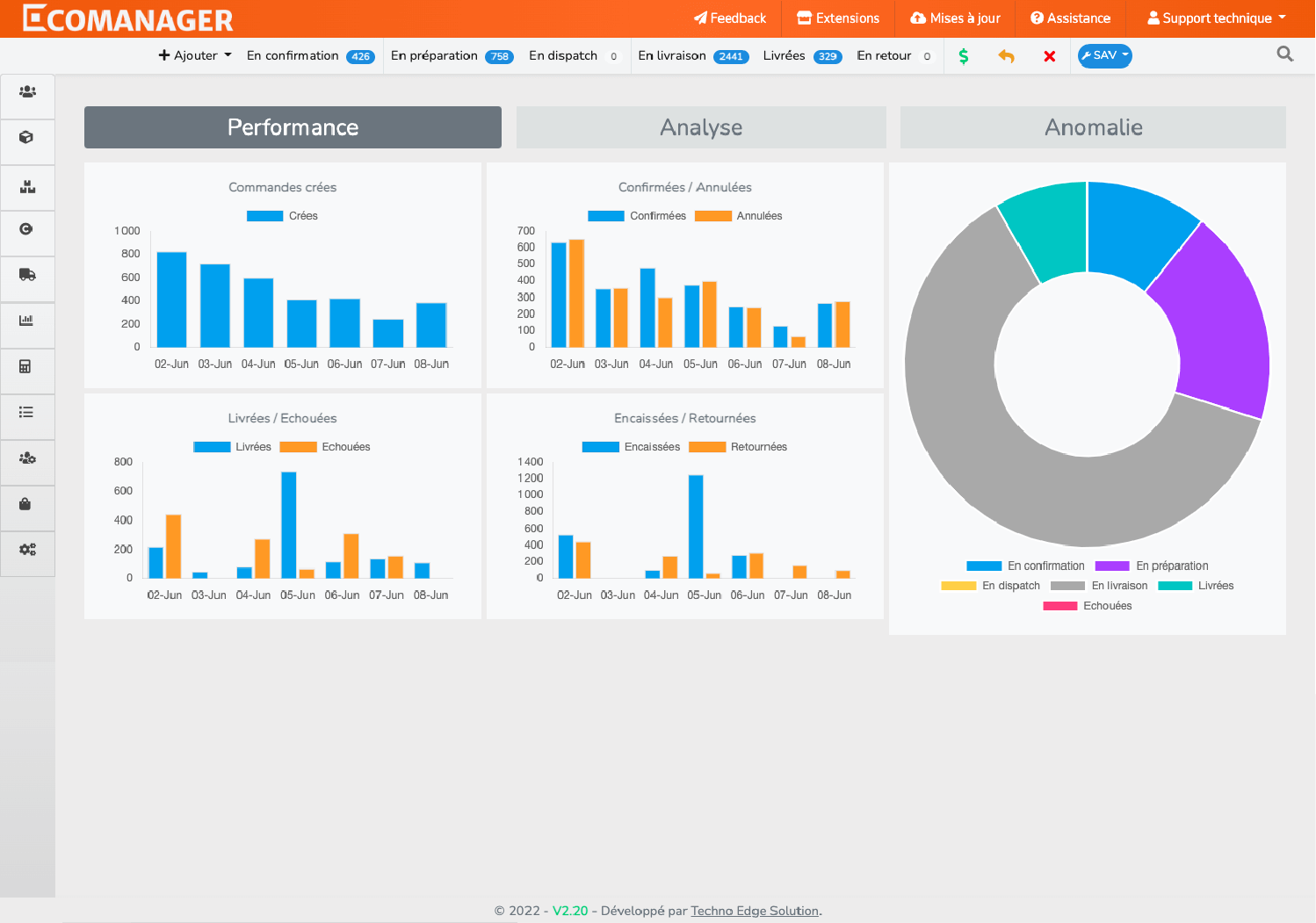
Task: Open the delivery truck sidebar icon
Action: pyautogui.click(x=27, y=275)
